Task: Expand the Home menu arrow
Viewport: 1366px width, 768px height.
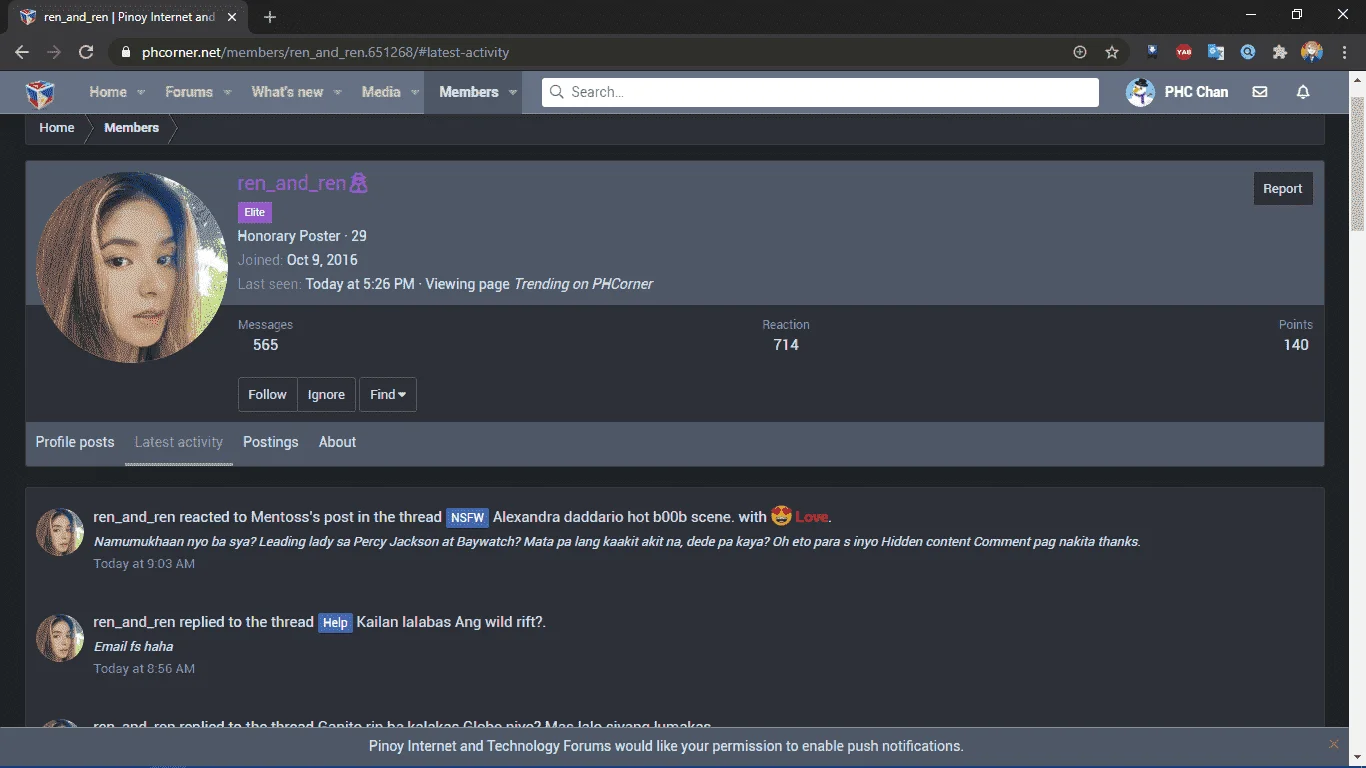Action: pos(141,92)
